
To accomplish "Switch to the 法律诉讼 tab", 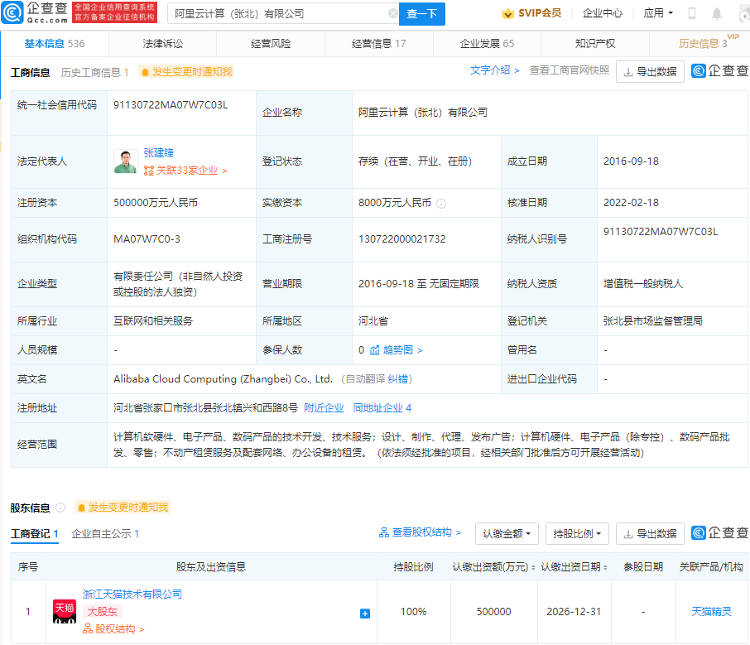I will tap(163, 44).
